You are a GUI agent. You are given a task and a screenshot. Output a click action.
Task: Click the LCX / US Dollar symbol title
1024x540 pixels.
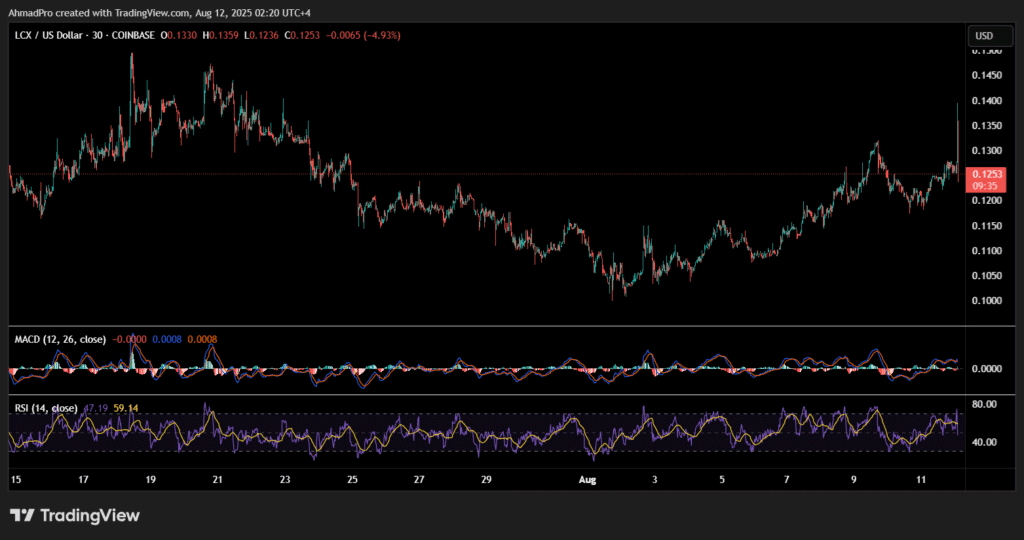pyautogui.click(x=50, y=35)
